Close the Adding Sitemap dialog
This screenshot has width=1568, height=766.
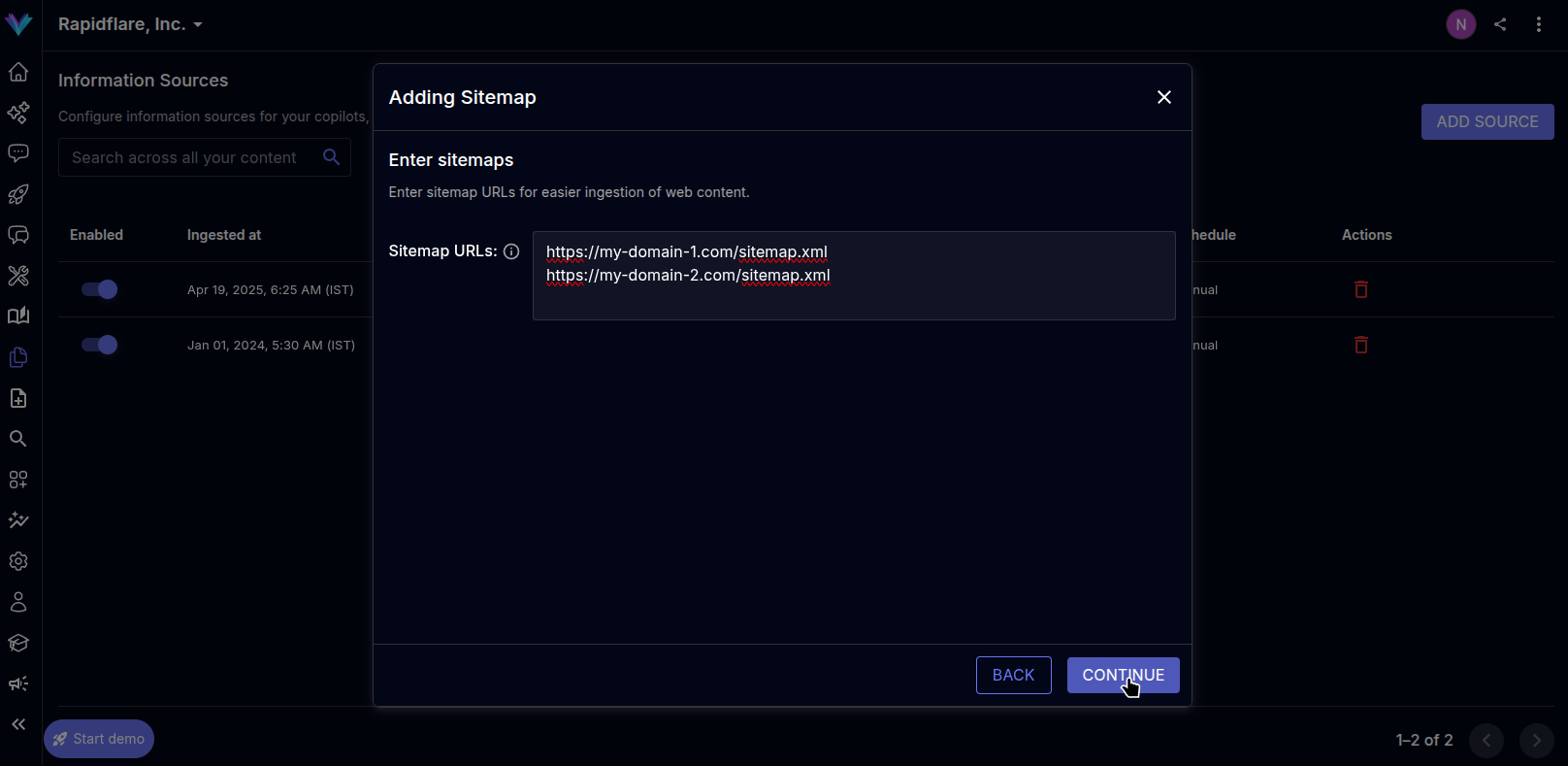point(1164,97)
